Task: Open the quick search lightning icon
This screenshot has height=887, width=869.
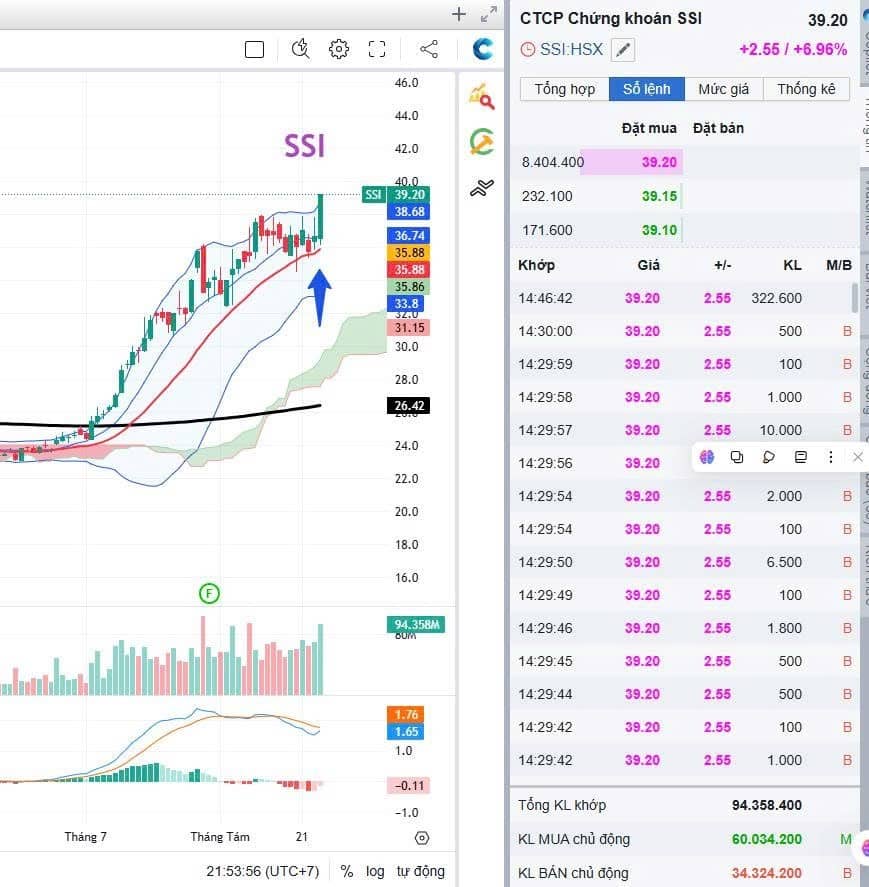Action: click(300, 49)
